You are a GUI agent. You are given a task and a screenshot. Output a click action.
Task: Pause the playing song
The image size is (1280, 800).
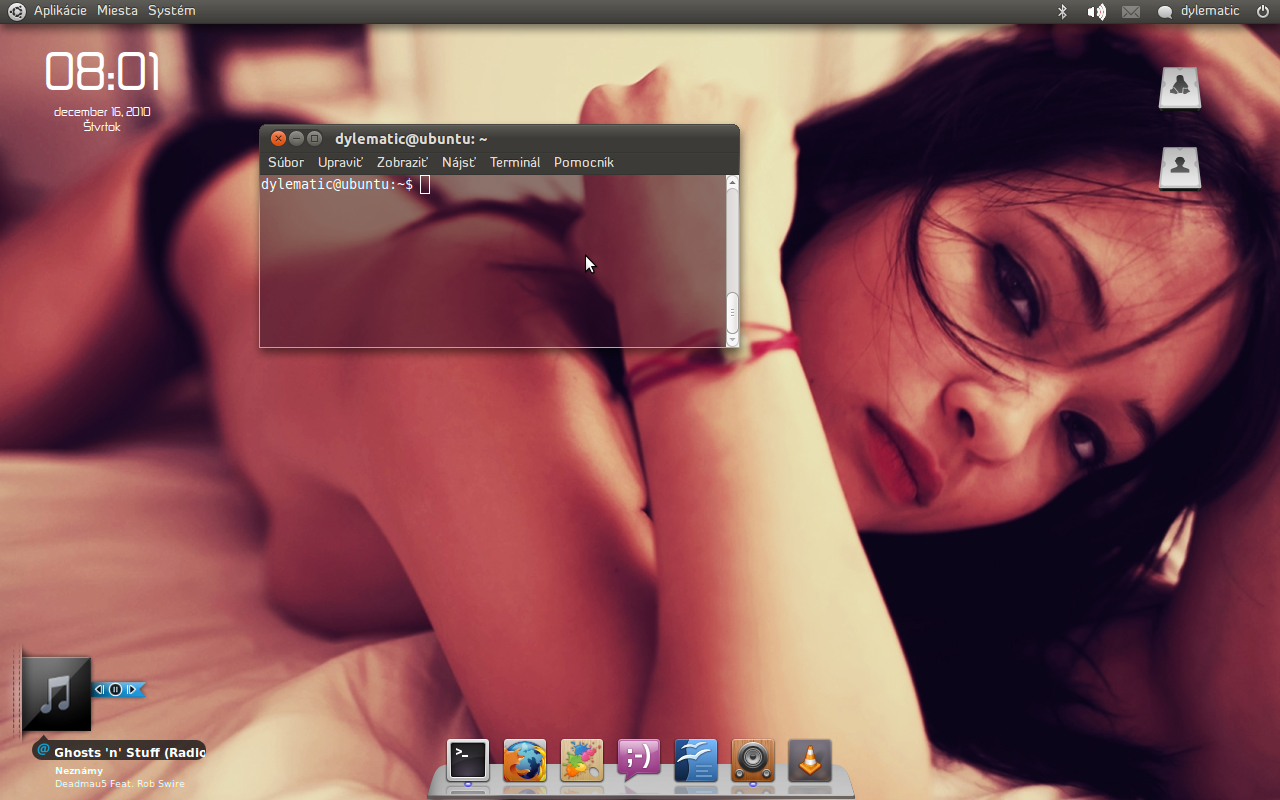[x=116, y=689]
